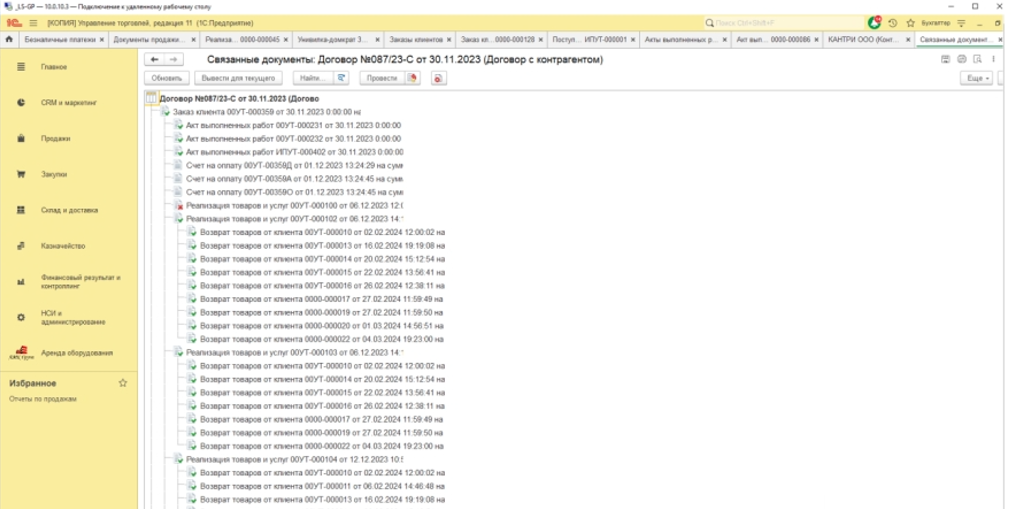Click the back arrow navigation button
This screenshot has width=1011, height=509.
pos(153,60)
